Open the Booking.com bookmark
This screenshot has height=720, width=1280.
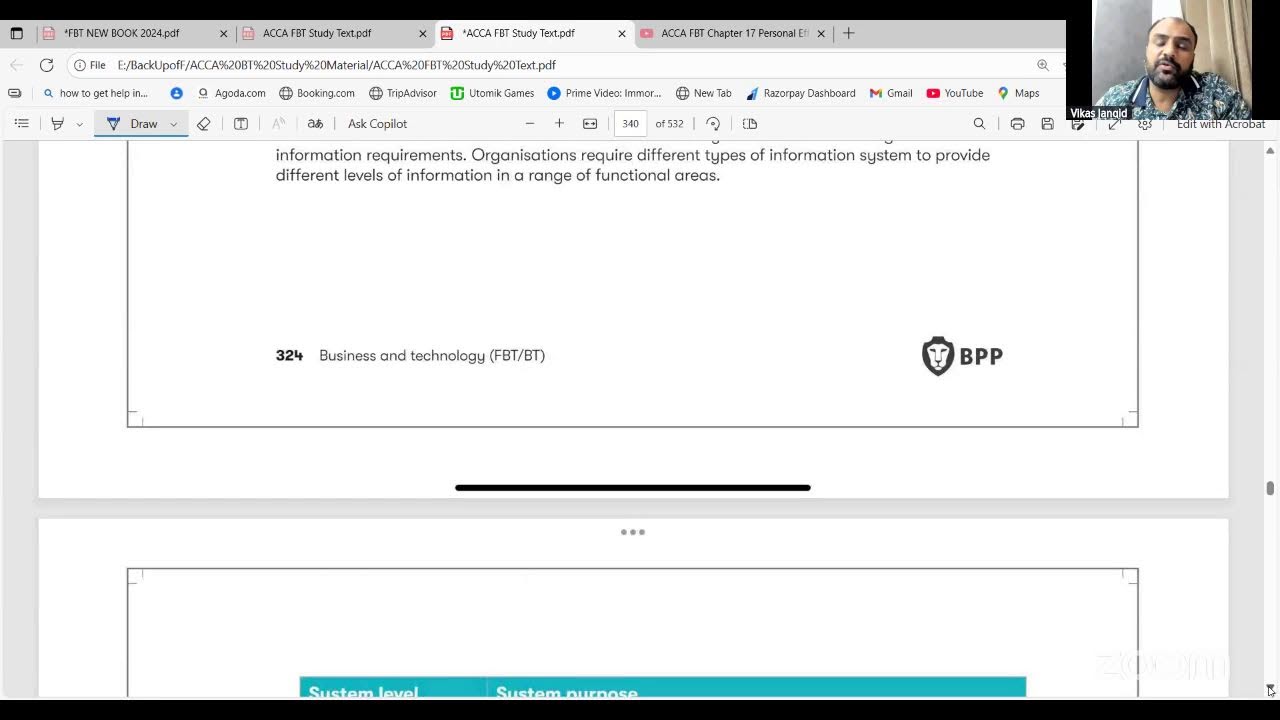[x=317, y=93]
